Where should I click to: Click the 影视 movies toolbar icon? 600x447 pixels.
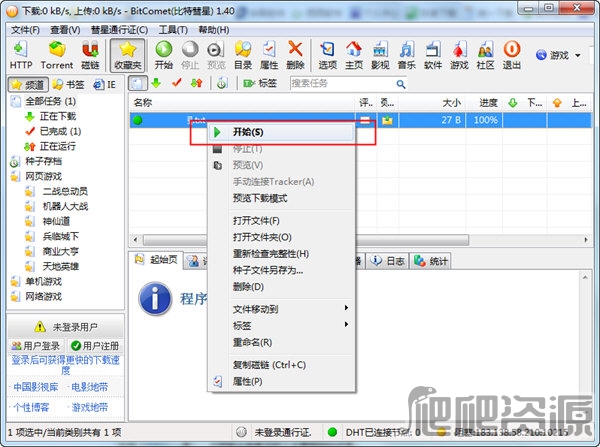coord(379,54)
